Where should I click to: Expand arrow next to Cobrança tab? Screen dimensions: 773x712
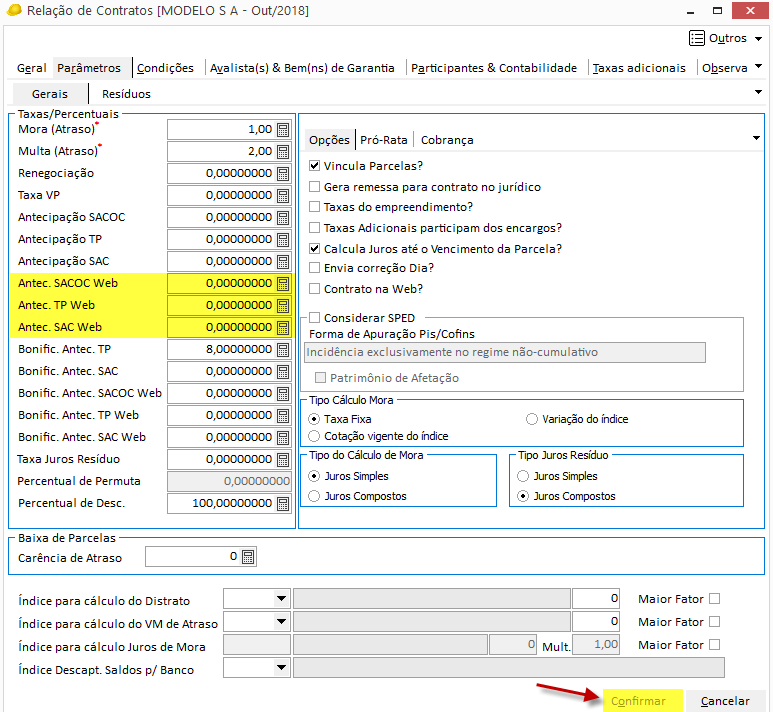(x=756, y=138)
